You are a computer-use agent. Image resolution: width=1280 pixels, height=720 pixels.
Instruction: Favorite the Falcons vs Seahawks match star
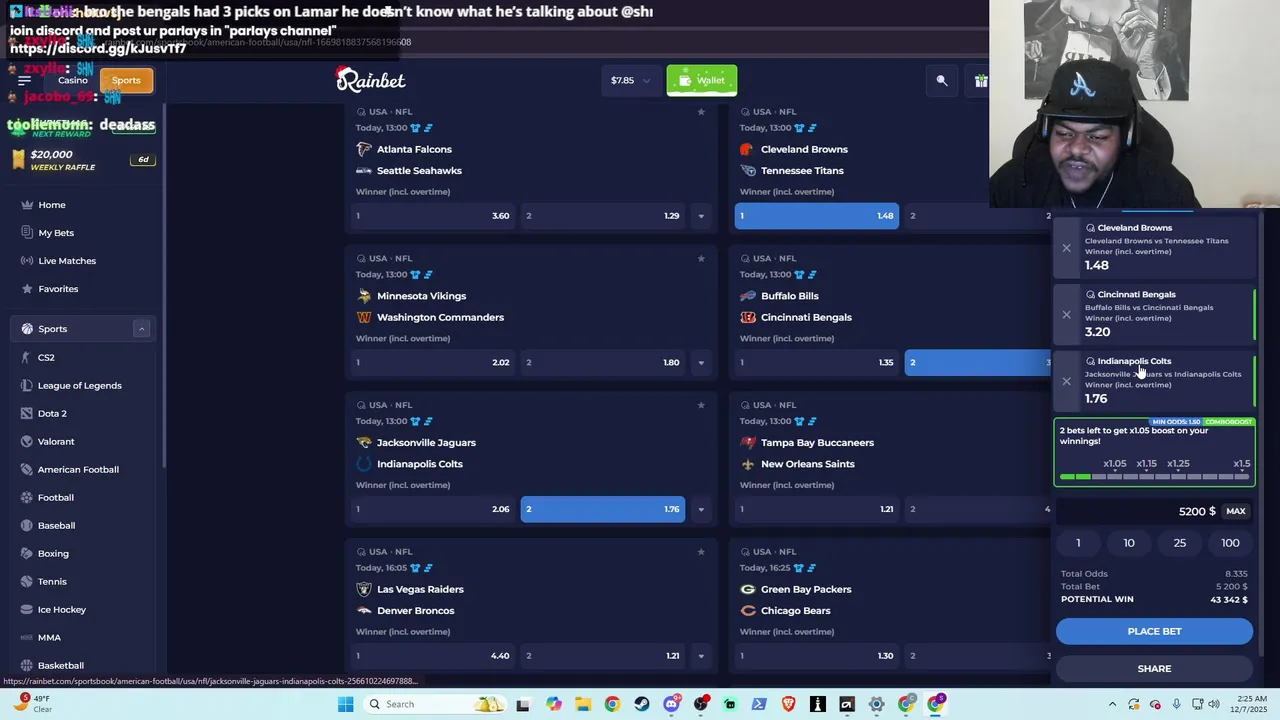click(701, 111)
